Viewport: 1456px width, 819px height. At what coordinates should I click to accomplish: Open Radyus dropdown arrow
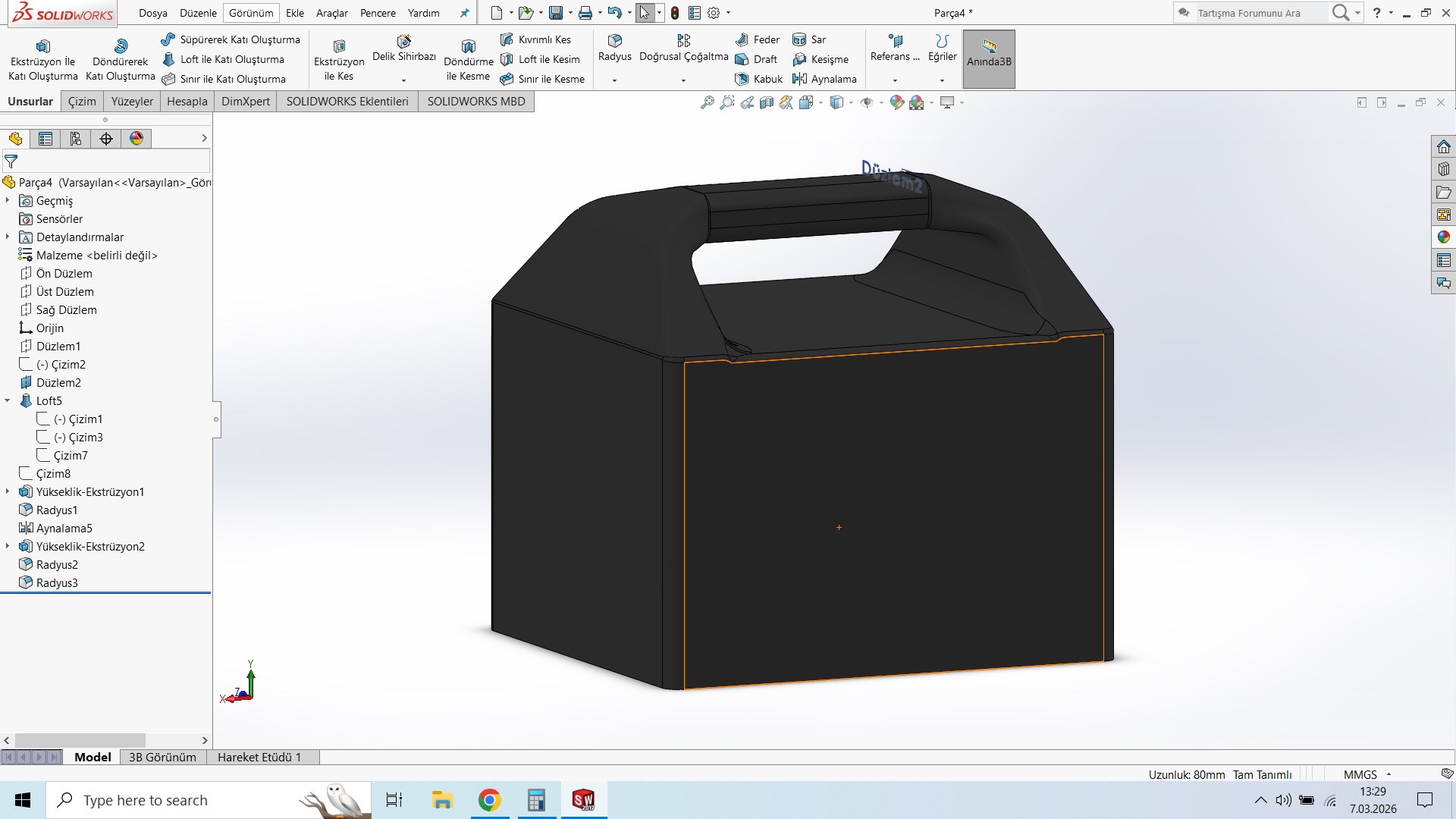click(x=614, y=80)
